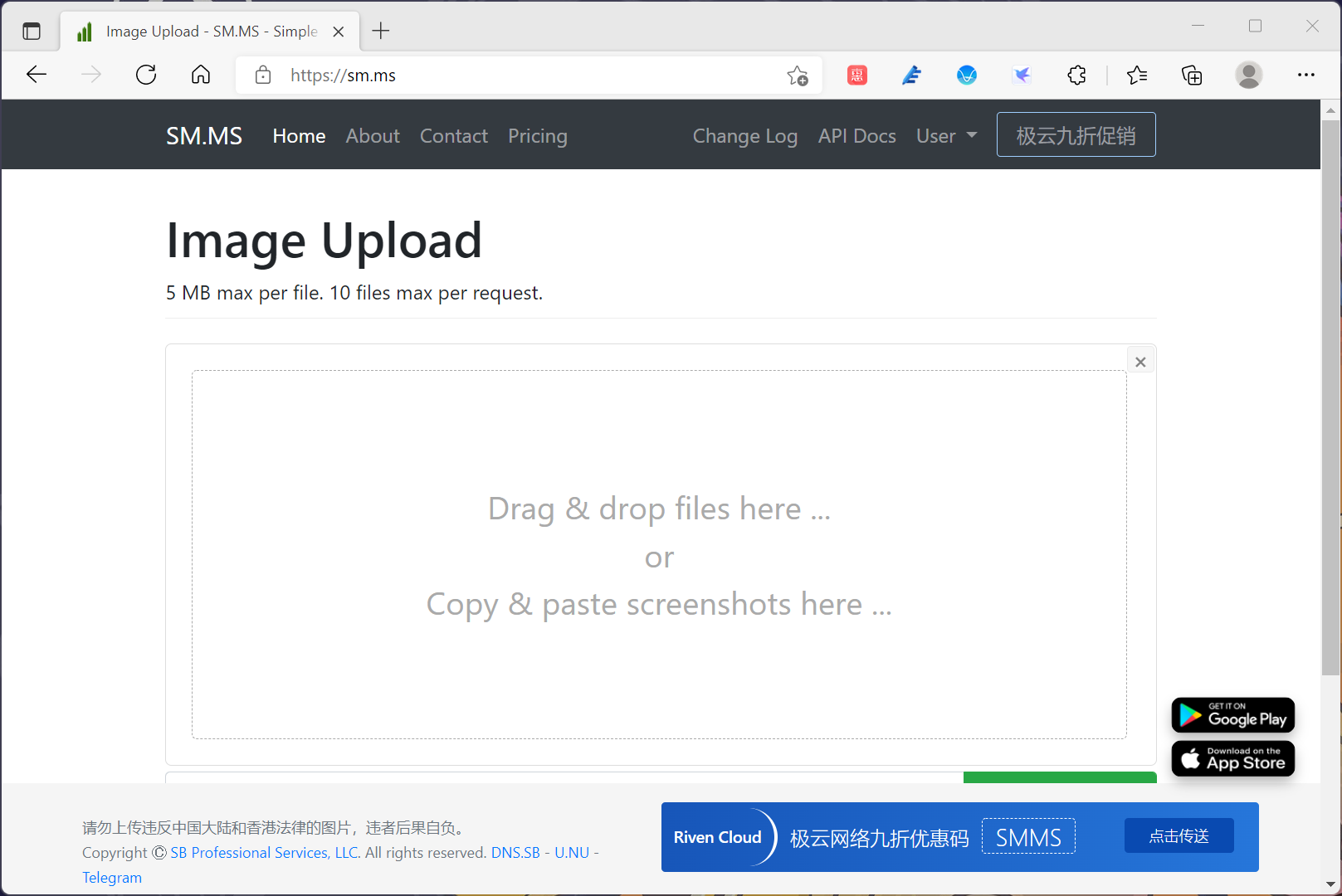Open the Edge settings three-dot menu
This screenshot has width=1342, height=896.
[1305, 75]
